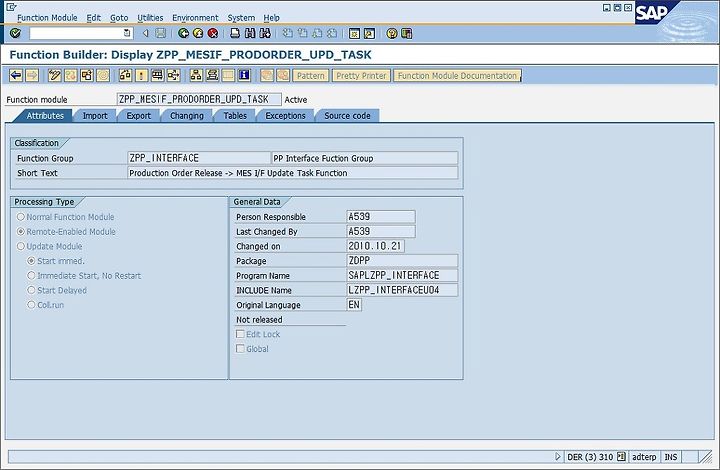
Task: Open the Edit menu
Action: click(x=94, y=18)
